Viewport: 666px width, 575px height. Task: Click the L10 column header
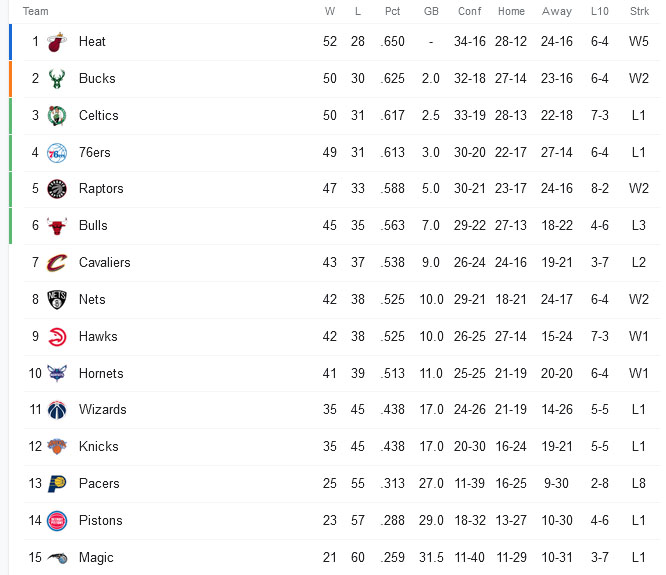point(600,11)
